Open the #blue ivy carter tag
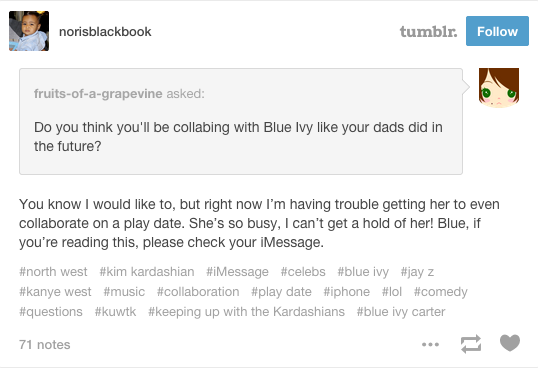The height and width of the screenshot is (370, 538). [x=401, y=312]
